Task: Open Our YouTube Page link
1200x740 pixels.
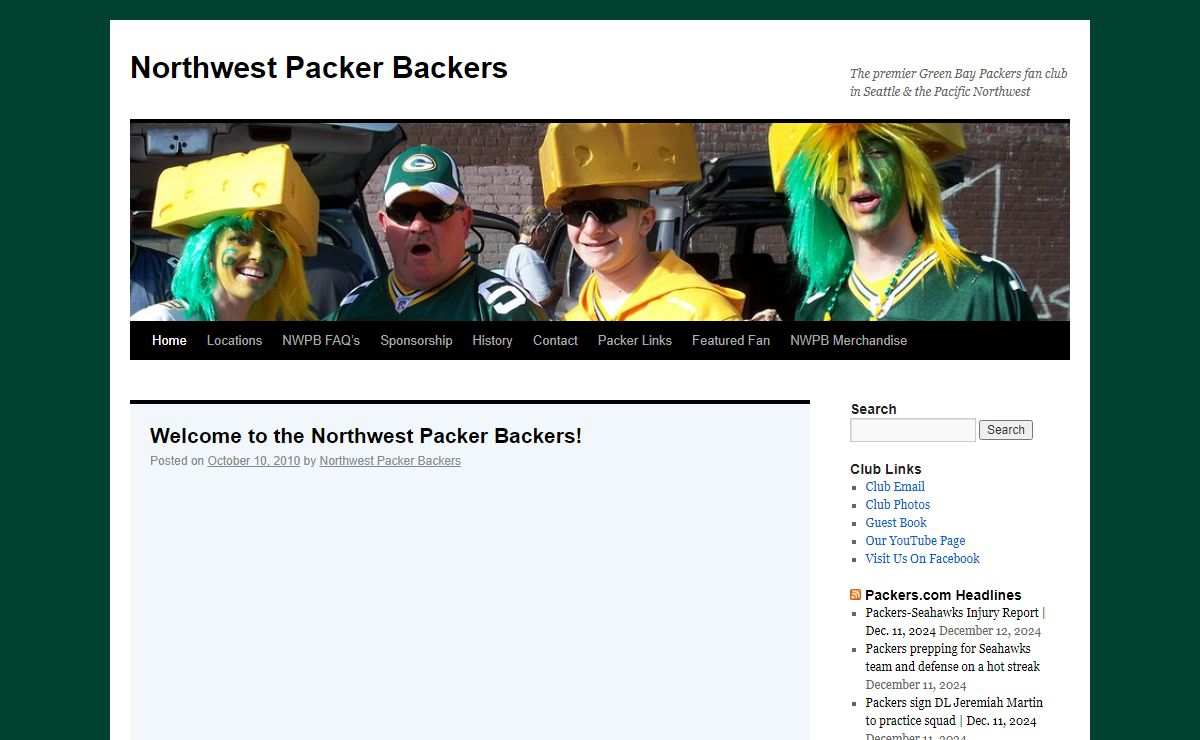Action: click(x=915, y=541)
